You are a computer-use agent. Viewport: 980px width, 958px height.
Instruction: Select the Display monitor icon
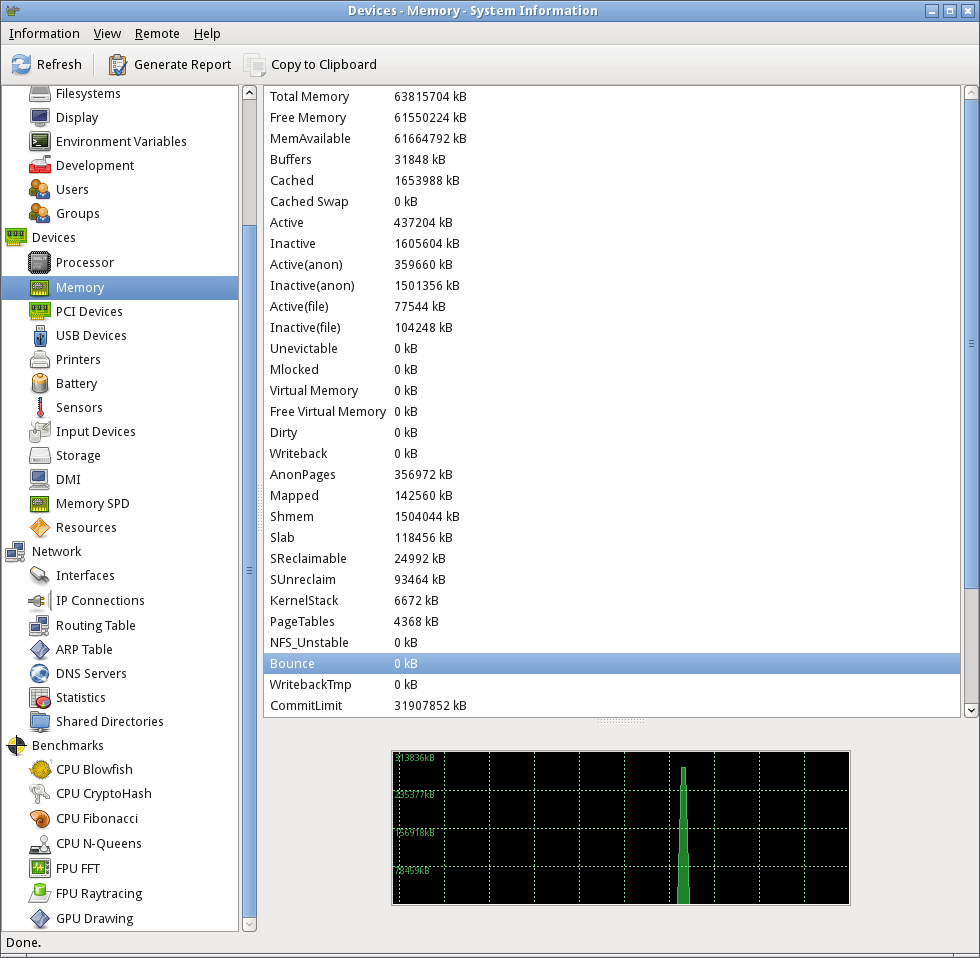(40, 117)
